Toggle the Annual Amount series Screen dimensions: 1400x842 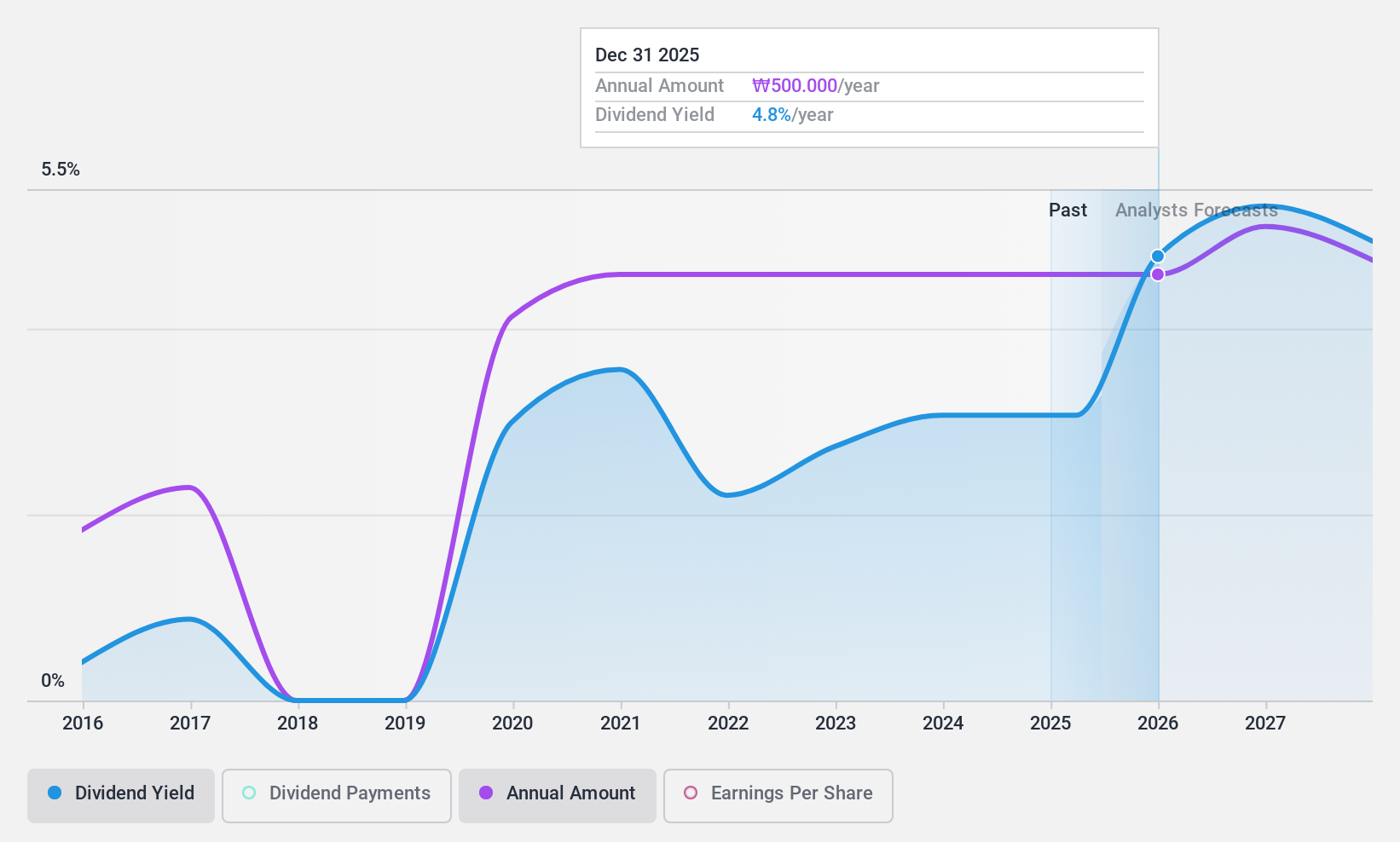point(558,796)
